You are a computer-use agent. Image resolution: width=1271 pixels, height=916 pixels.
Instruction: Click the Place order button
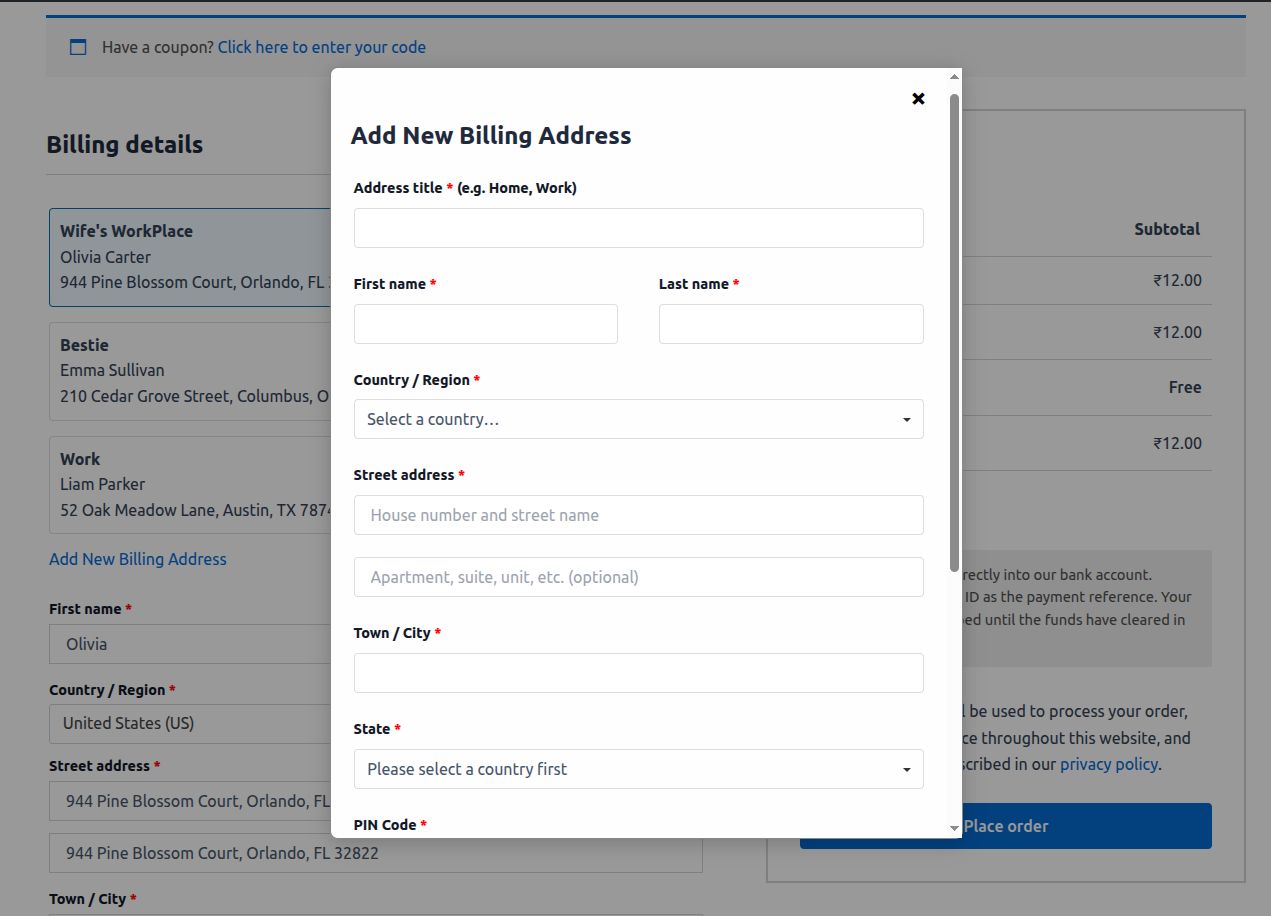(x=1006, y=825)
